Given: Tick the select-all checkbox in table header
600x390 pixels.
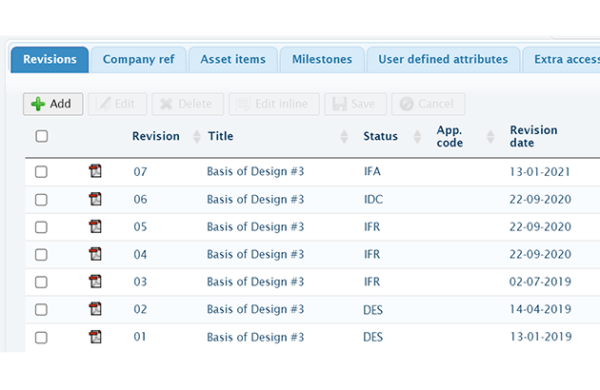Looking at the screenshot, I should tap(41, 136).
